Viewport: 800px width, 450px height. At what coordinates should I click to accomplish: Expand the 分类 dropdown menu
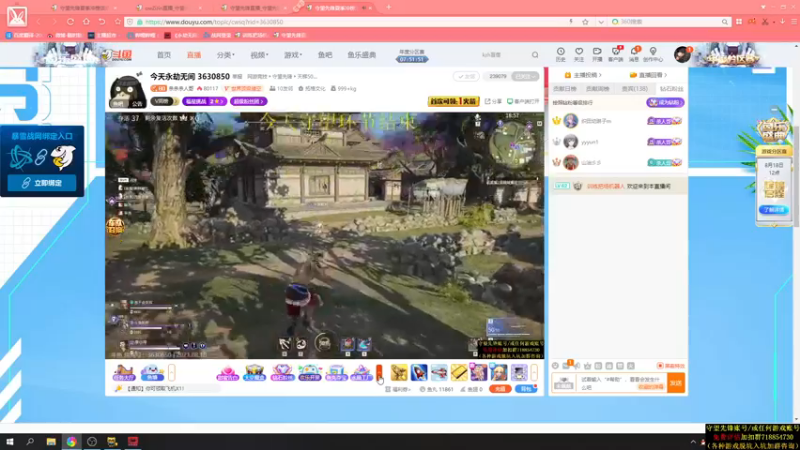(225, 55)
